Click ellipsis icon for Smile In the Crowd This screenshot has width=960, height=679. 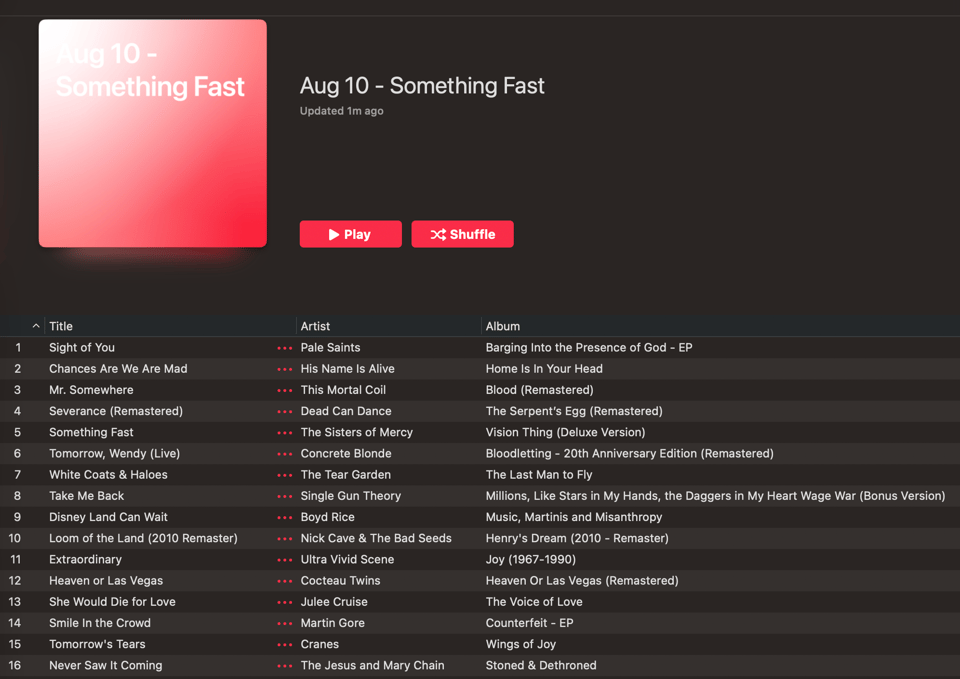click(x=285, y=624)
